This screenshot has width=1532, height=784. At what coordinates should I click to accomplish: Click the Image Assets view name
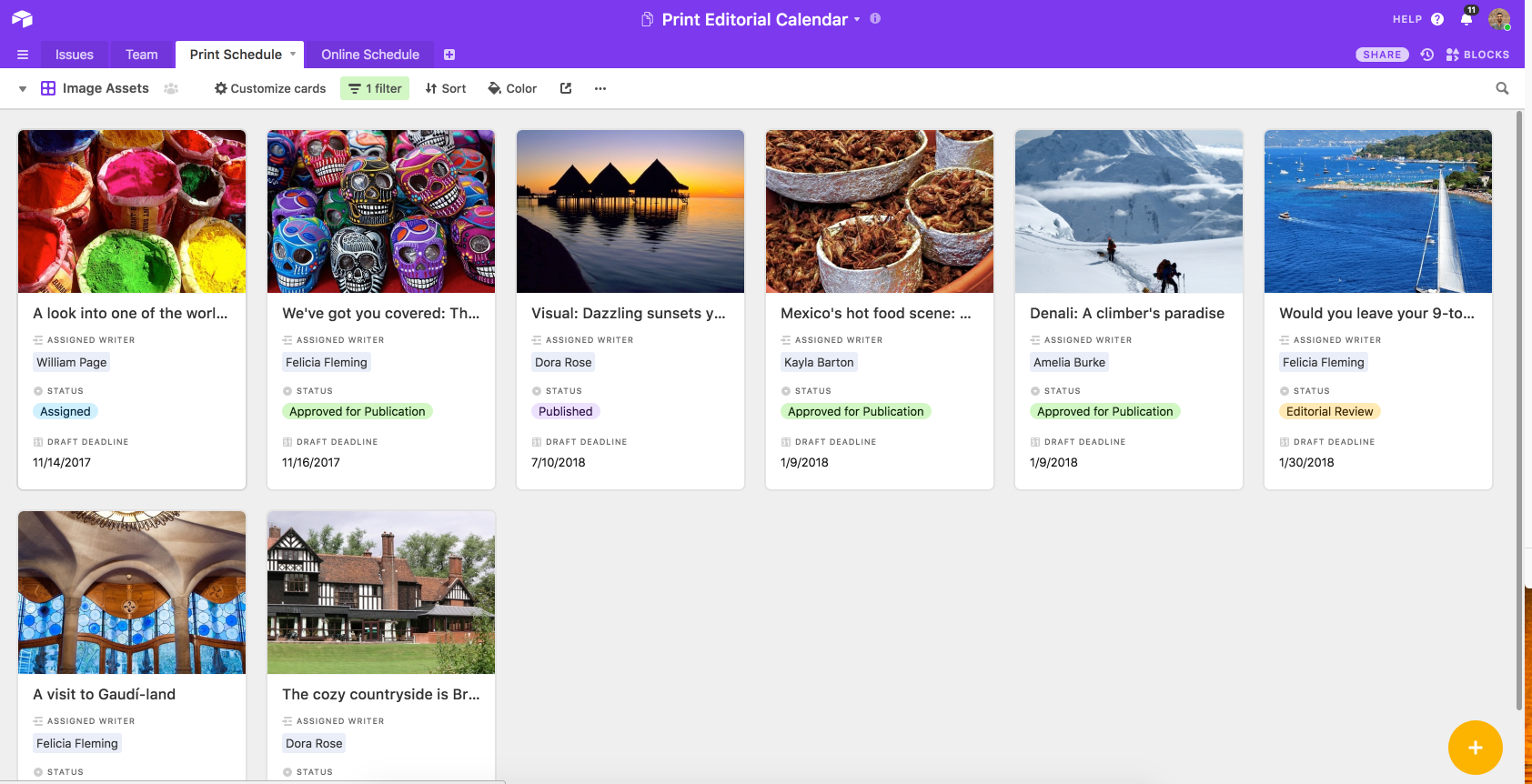tap(106, 88)
